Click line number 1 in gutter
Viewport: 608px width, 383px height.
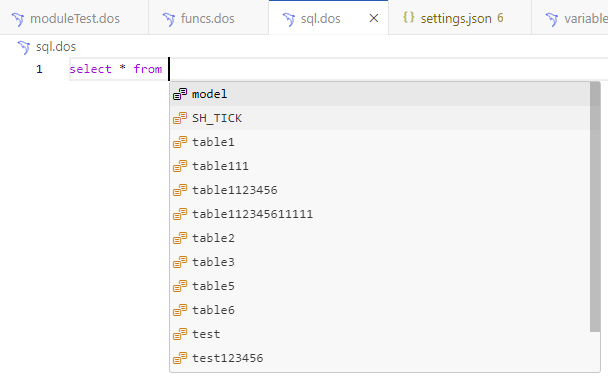click(x=39, y=69)
